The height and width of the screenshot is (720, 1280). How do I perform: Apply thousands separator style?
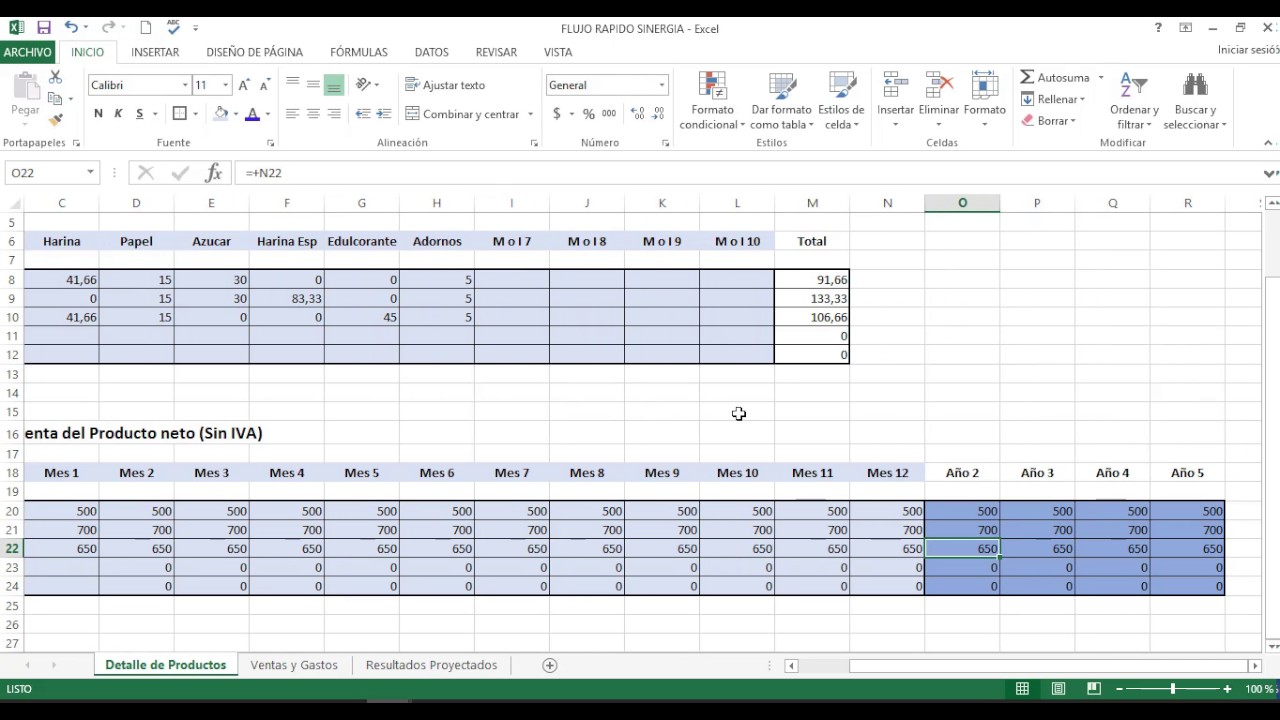tap(608, 114)
